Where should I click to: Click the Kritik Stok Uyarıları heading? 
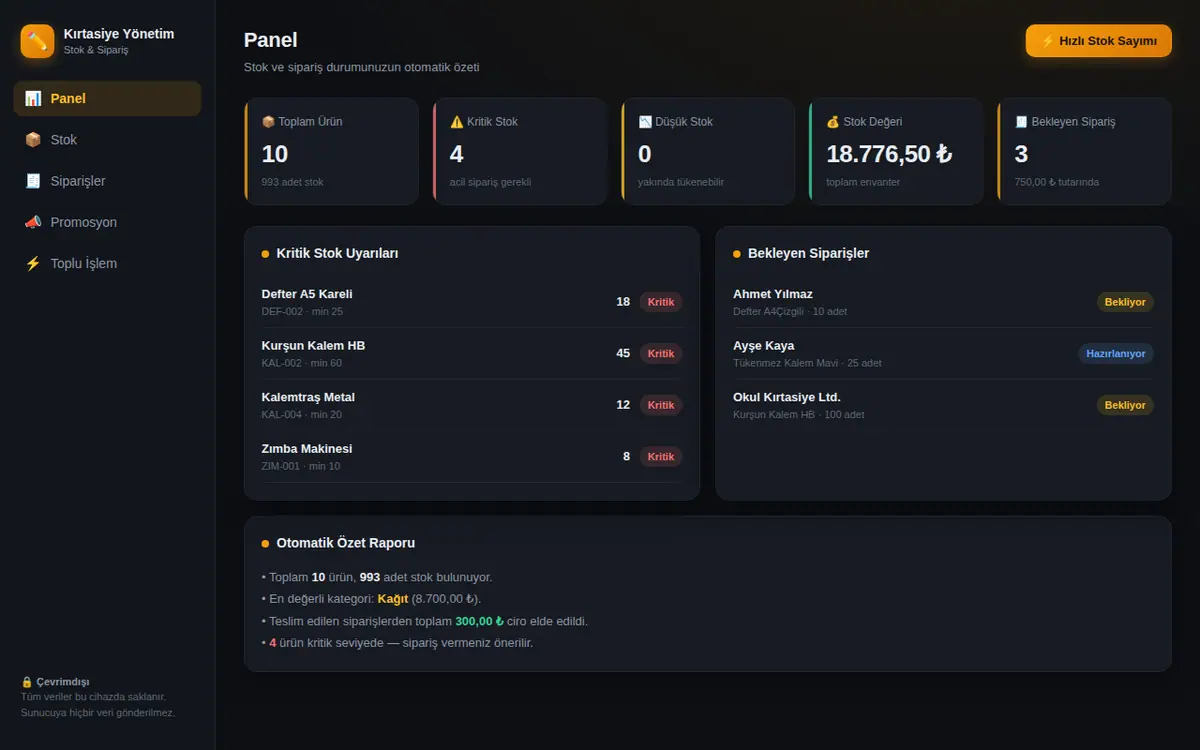pyautogui.click(x=338, y=253)
